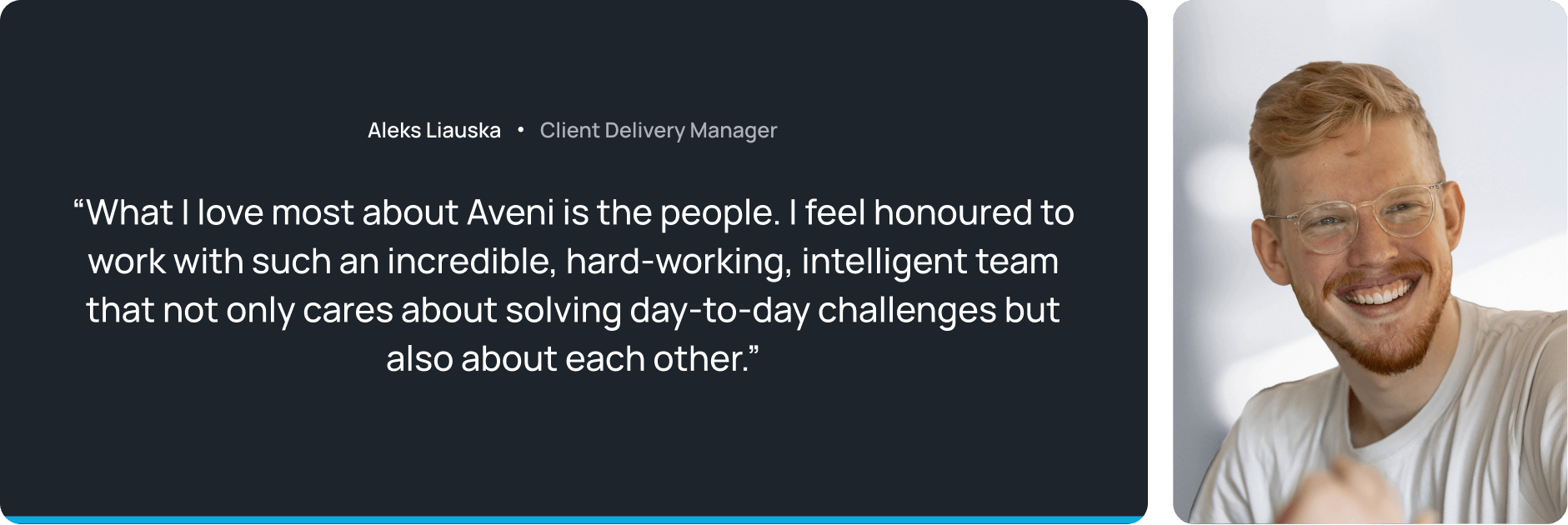
Task: Click the word 'honoured' in the quote
Action: pos(953,212)
